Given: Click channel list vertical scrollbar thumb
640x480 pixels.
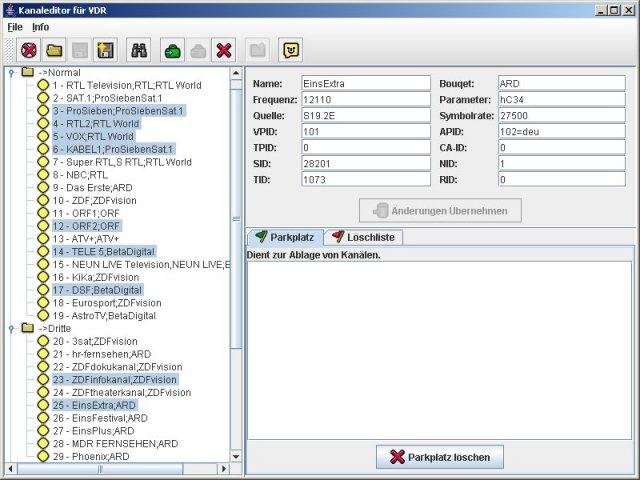Looking at the screenshot, I should coord(236,218).
